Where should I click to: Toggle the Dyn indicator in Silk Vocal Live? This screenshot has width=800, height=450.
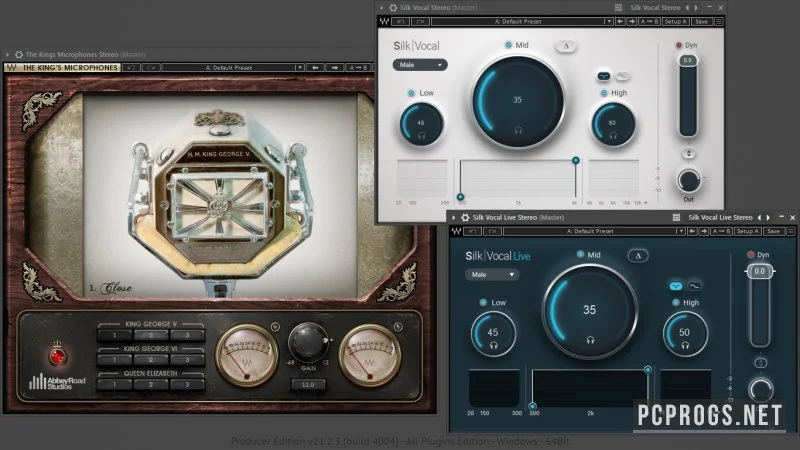751,255
